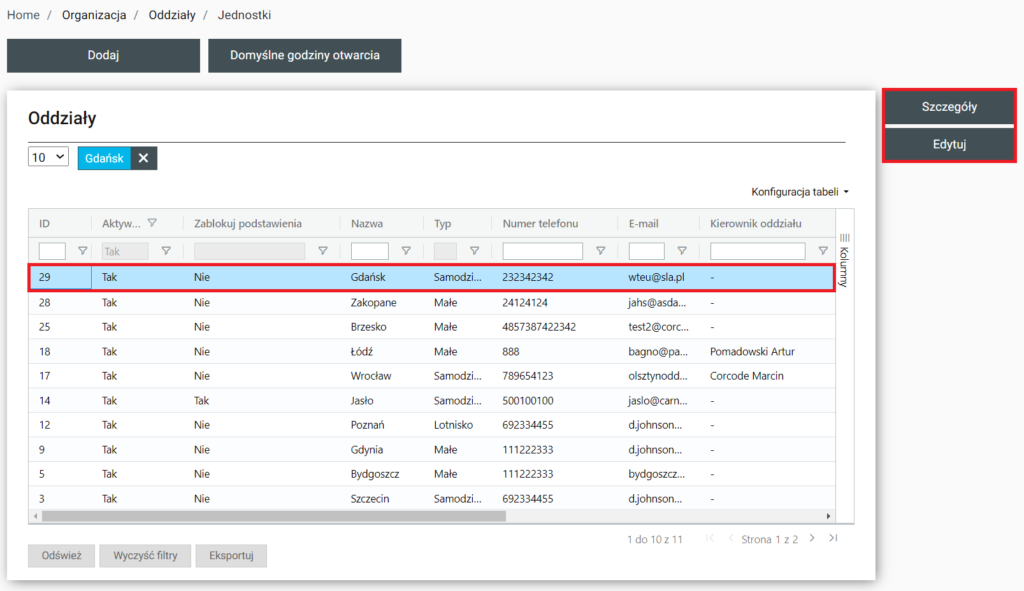Open the filter icon for the Nazwa column
The image size is (1024, 591).
pos(406,252)
